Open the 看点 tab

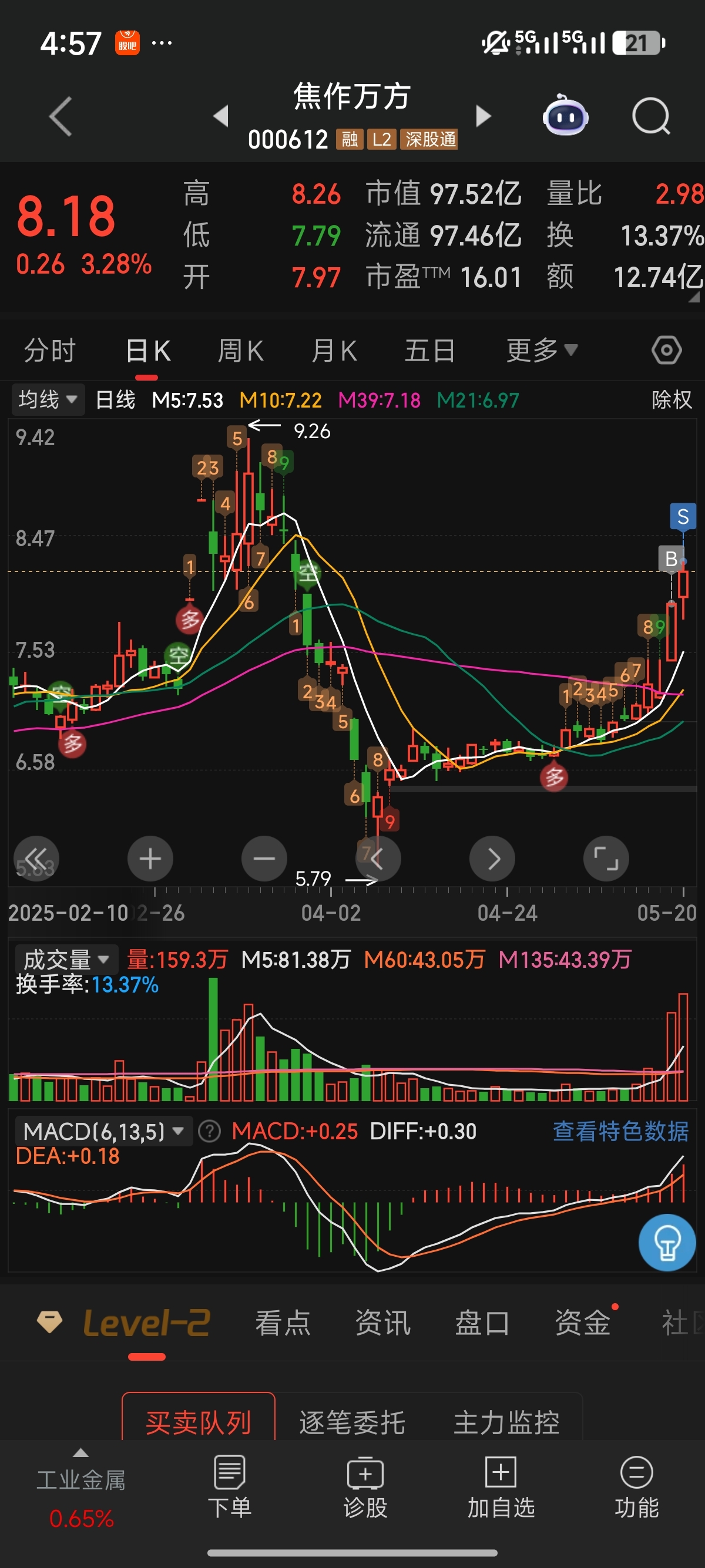(283, 1323)
